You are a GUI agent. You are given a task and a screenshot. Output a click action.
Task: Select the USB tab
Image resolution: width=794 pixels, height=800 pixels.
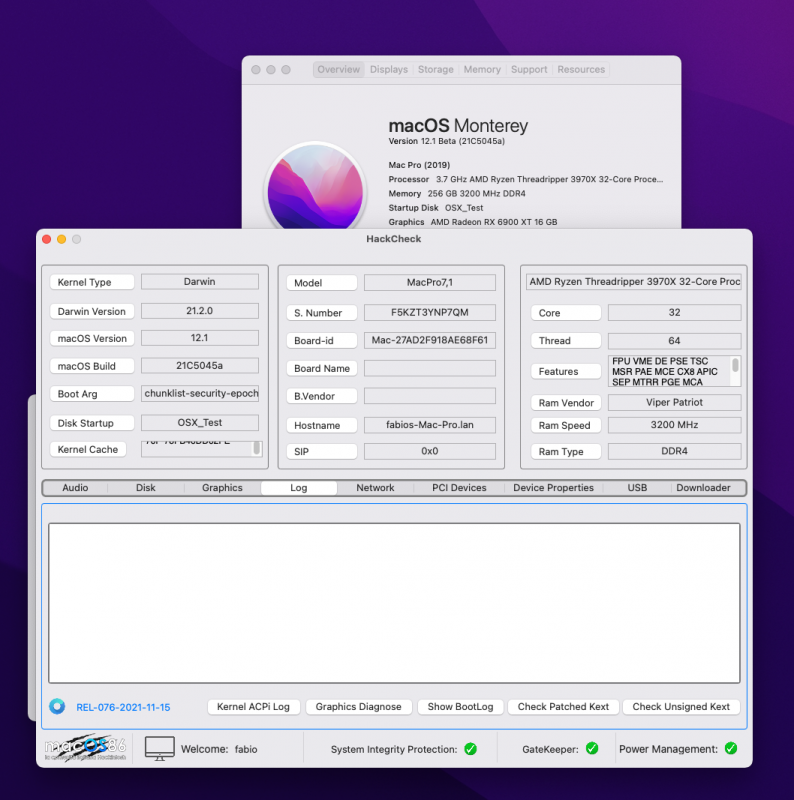point(637,488)
